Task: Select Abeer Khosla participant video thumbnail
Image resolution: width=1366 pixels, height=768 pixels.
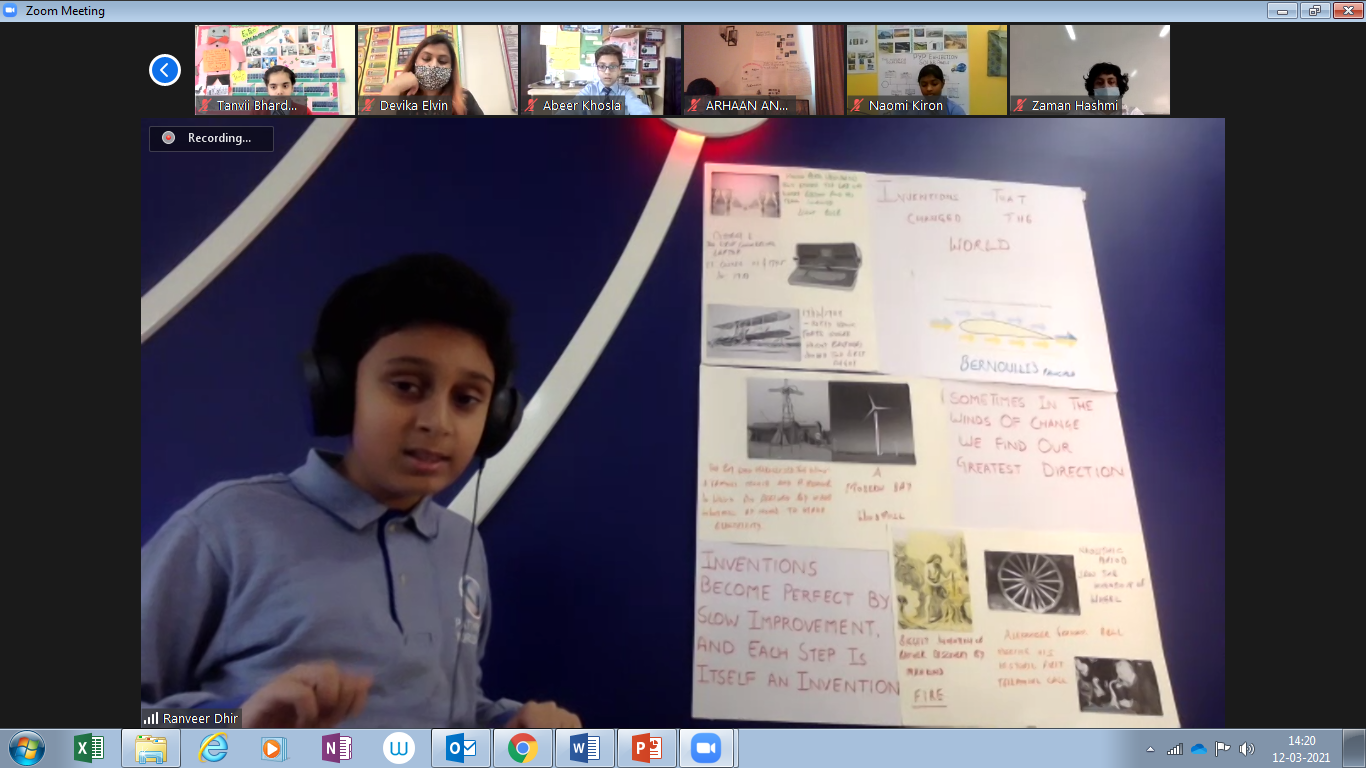Action: pyautogui.click(x=601, y=70)
